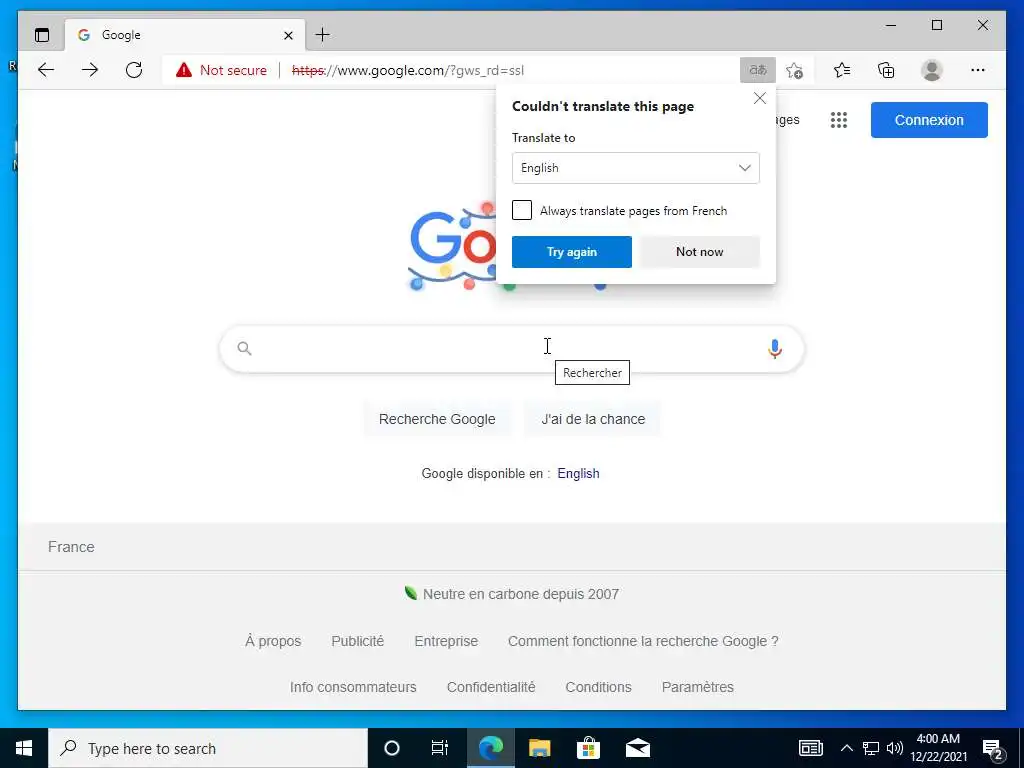Open a new tab

click(x=323, y=35)
